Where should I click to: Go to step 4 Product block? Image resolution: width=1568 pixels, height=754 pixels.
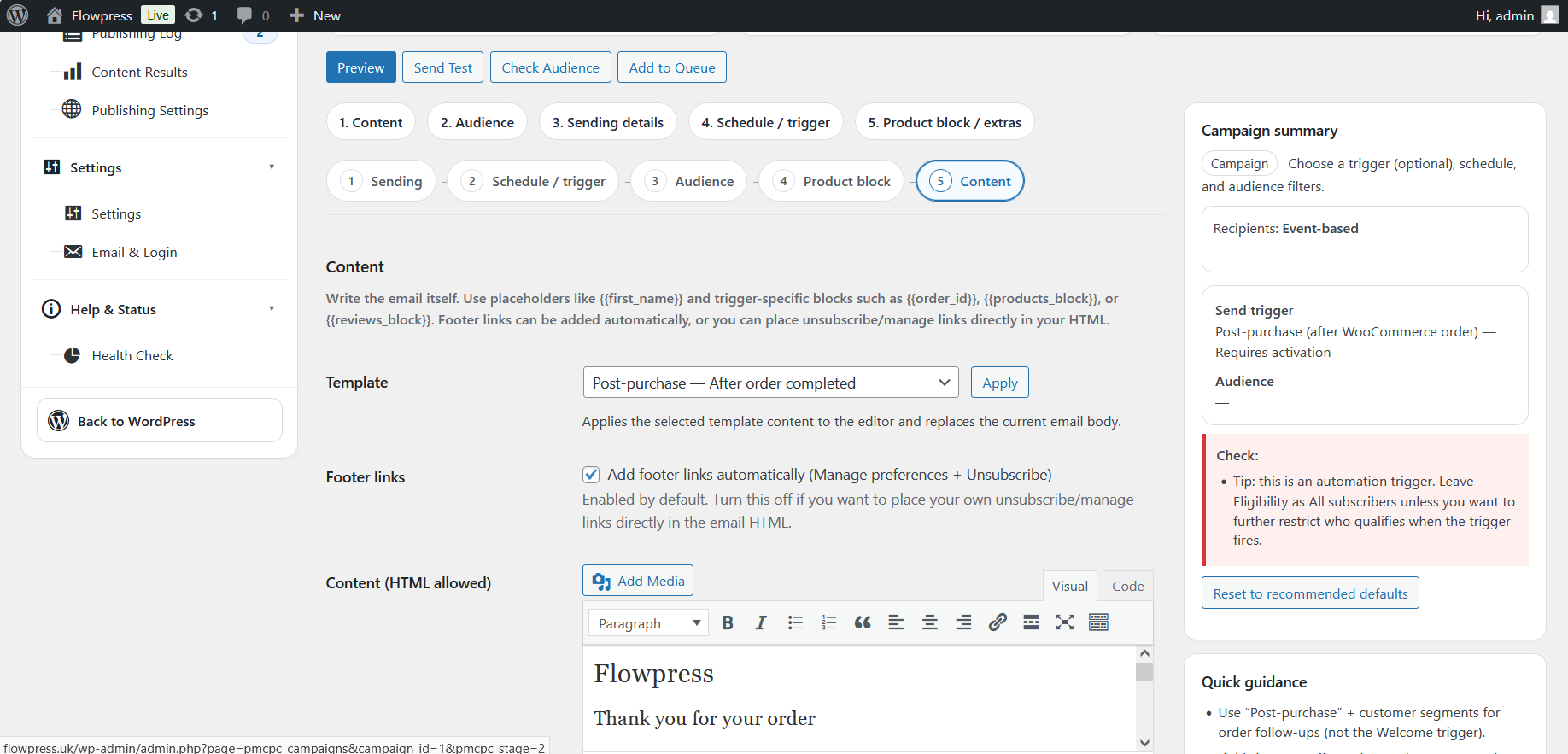pyautogui.click(x=831, y=181)
